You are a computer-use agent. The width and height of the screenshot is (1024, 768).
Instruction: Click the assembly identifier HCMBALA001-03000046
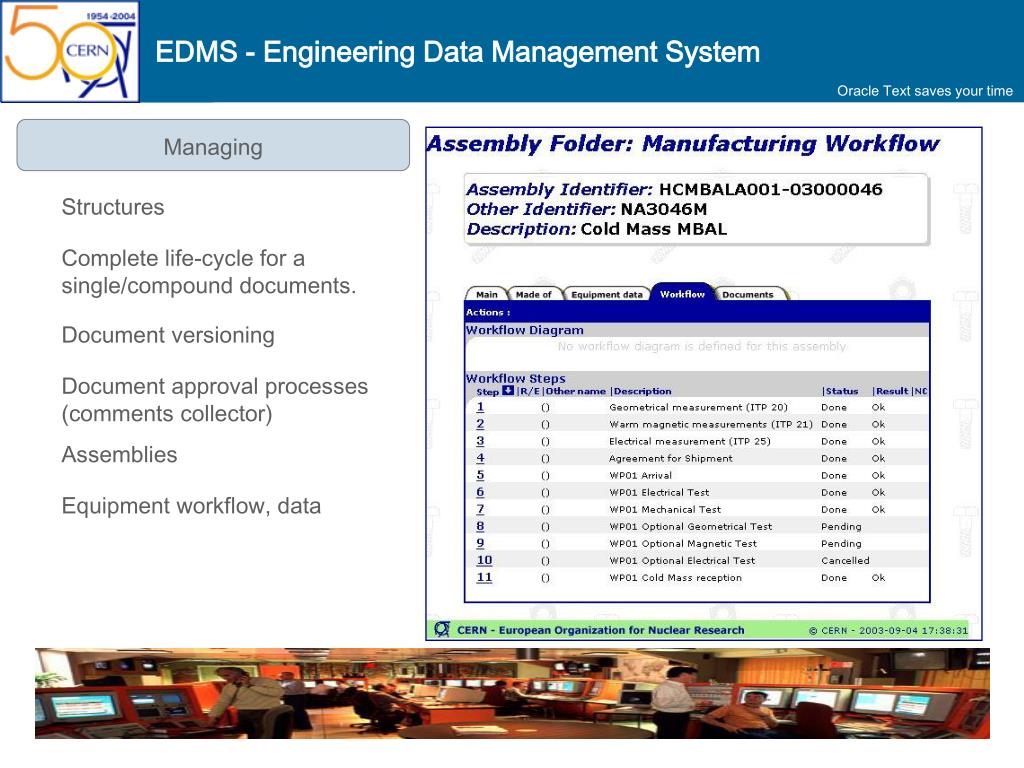coord(771,189)
